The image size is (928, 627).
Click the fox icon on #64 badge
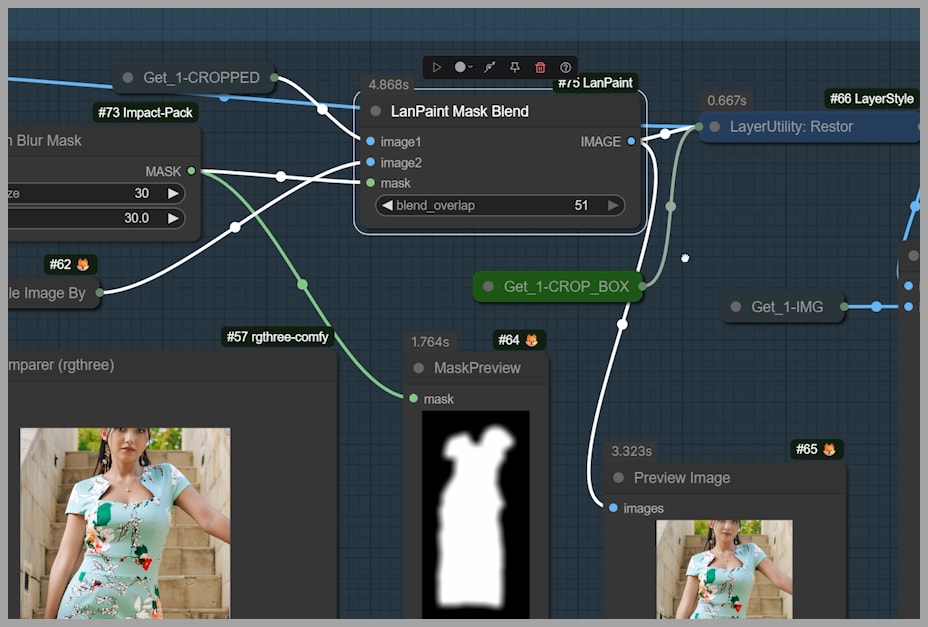pos(531,340)
